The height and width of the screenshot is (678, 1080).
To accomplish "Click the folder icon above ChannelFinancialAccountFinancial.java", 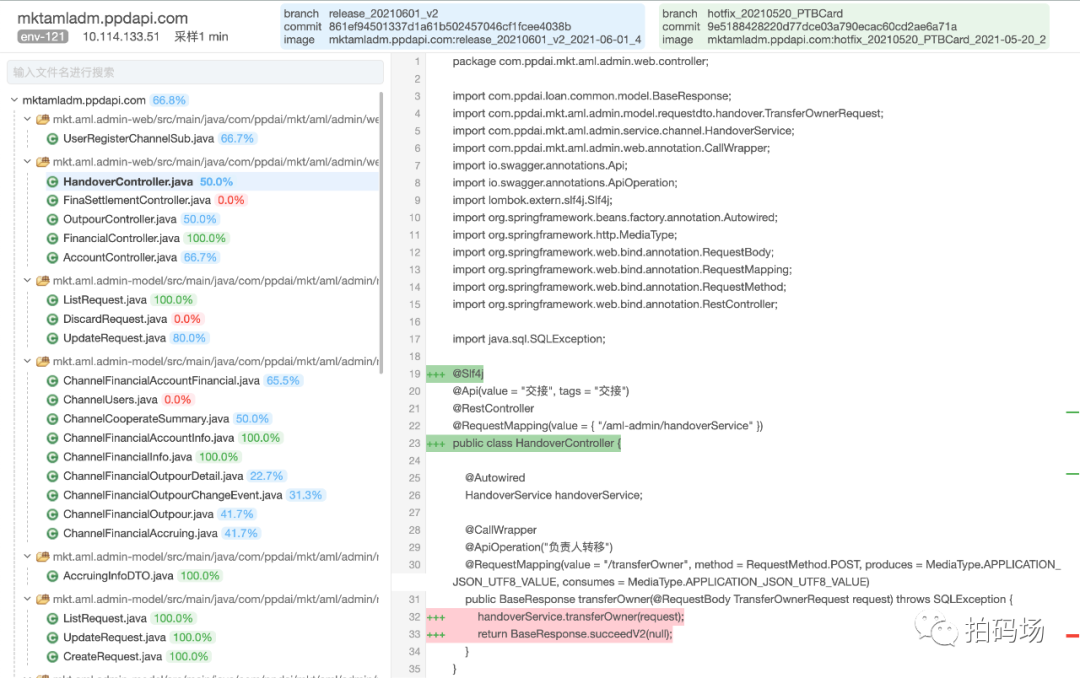I will point(42,361).
